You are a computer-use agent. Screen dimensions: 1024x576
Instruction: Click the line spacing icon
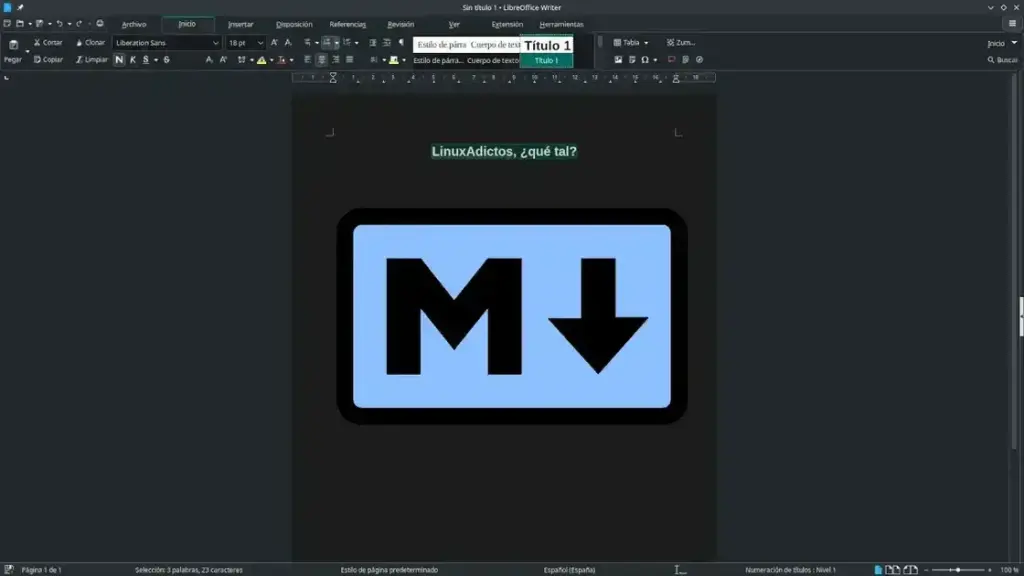[374, 59]
